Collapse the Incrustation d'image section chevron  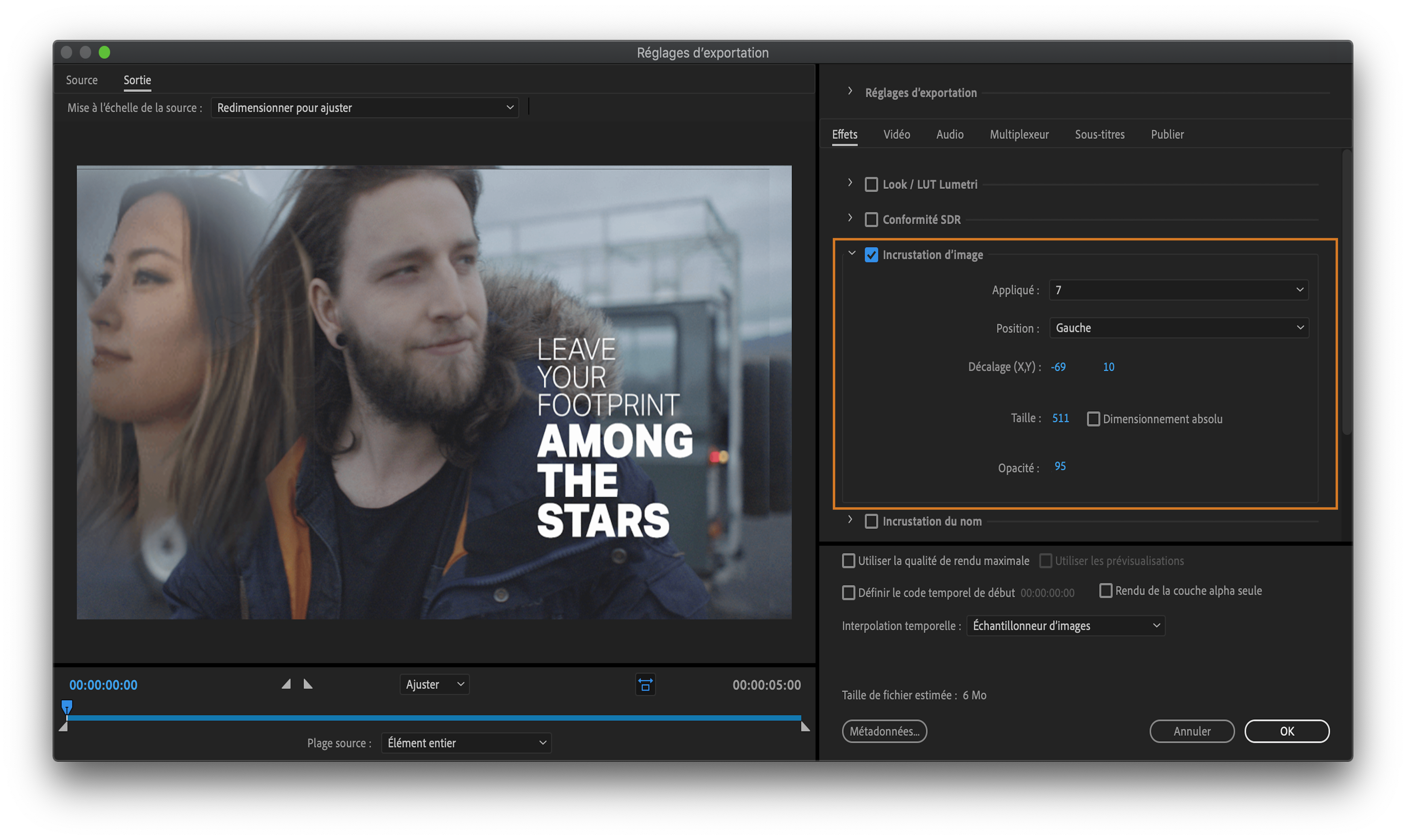(x=851, y=254)
